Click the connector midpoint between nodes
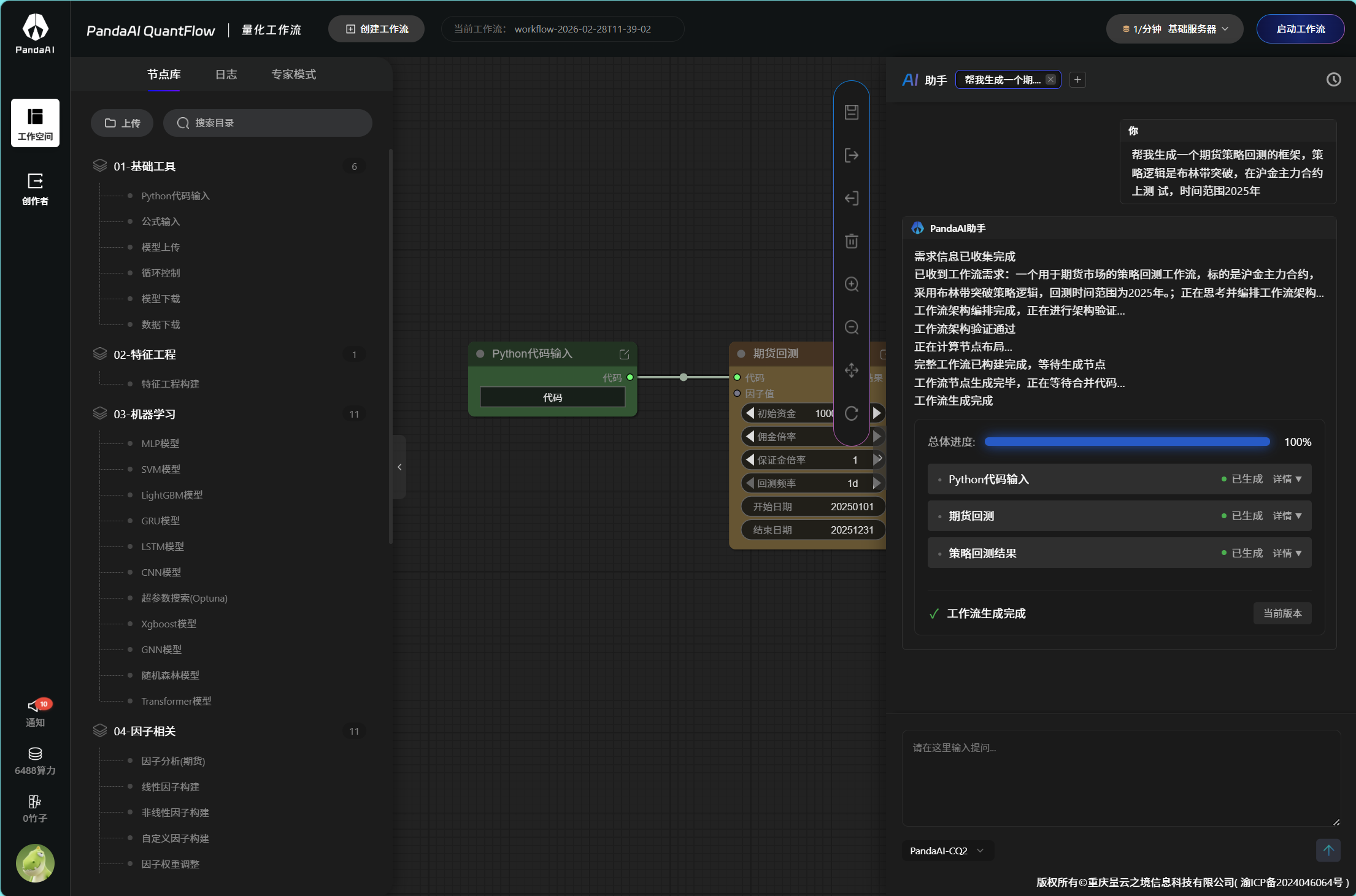 [x=684, y=377]
